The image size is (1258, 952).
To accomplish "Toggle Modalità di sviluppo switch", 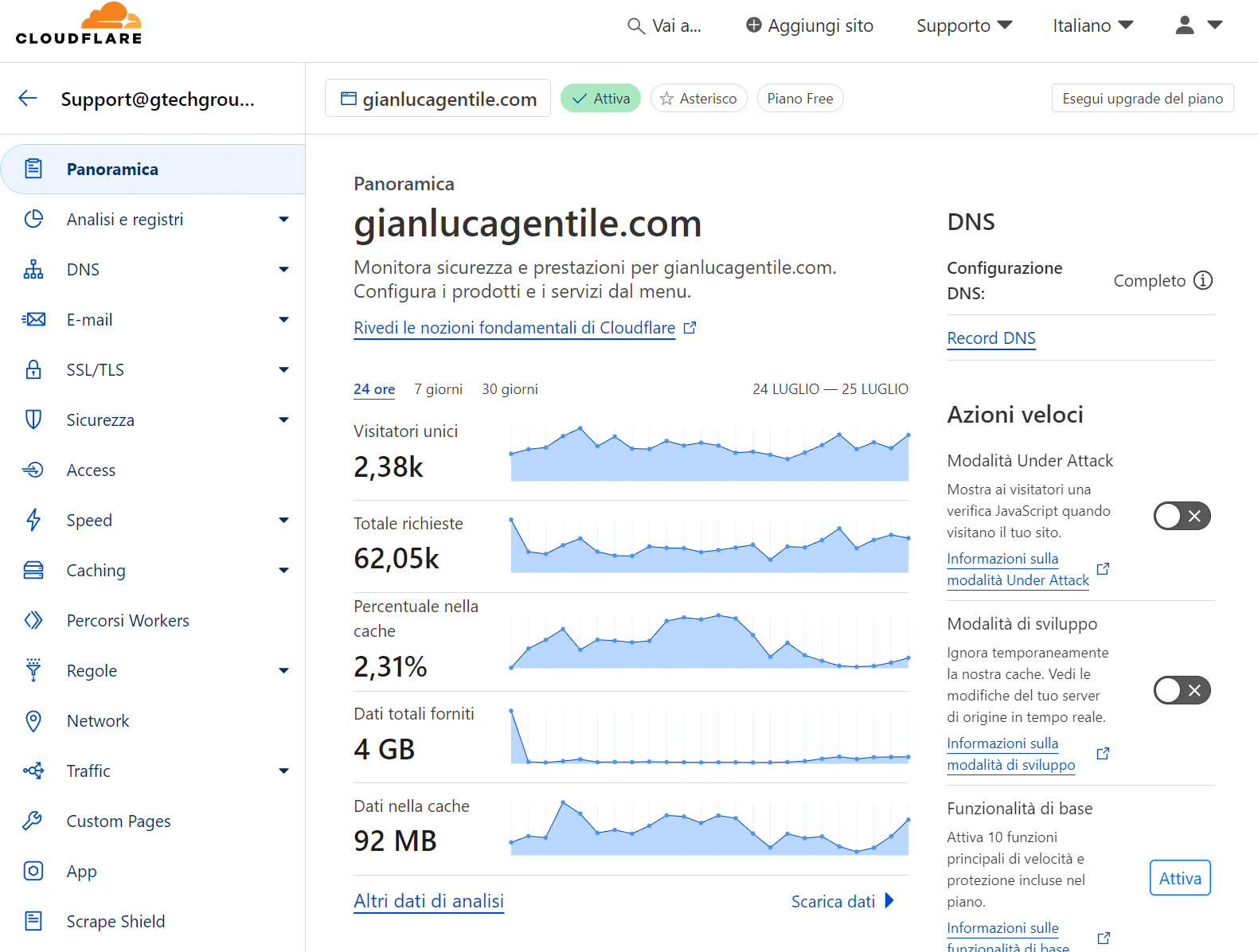I will 1182,690.
